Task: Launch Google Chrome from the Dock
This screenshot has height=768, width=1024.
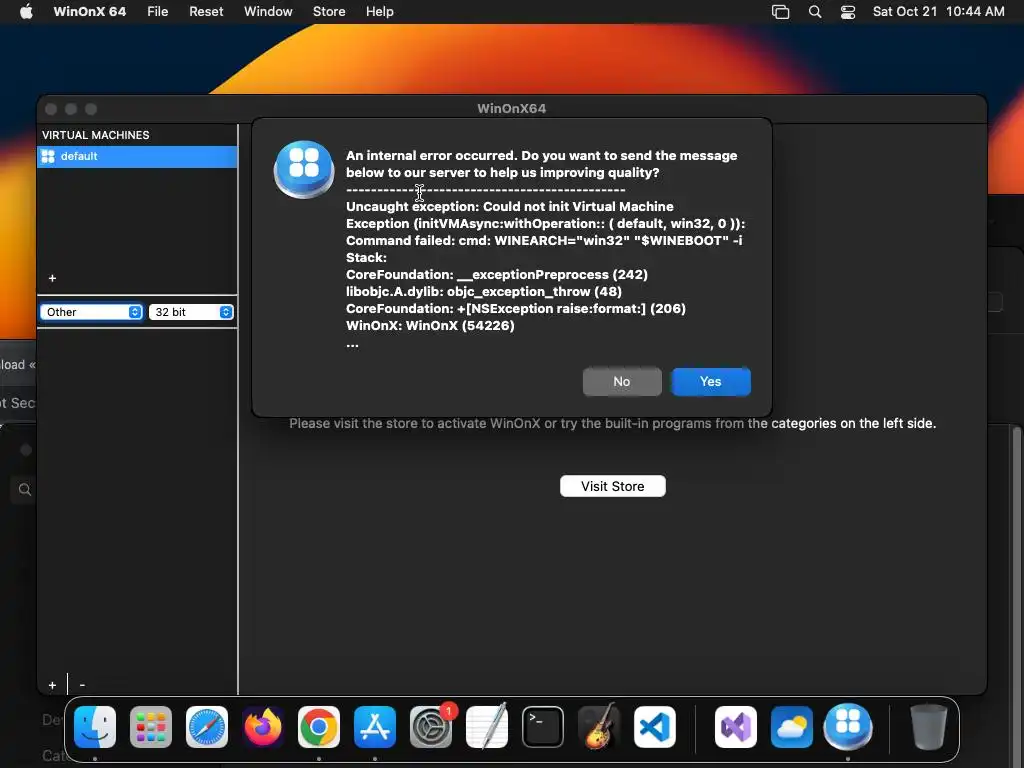Action: [x=319, y=727]
